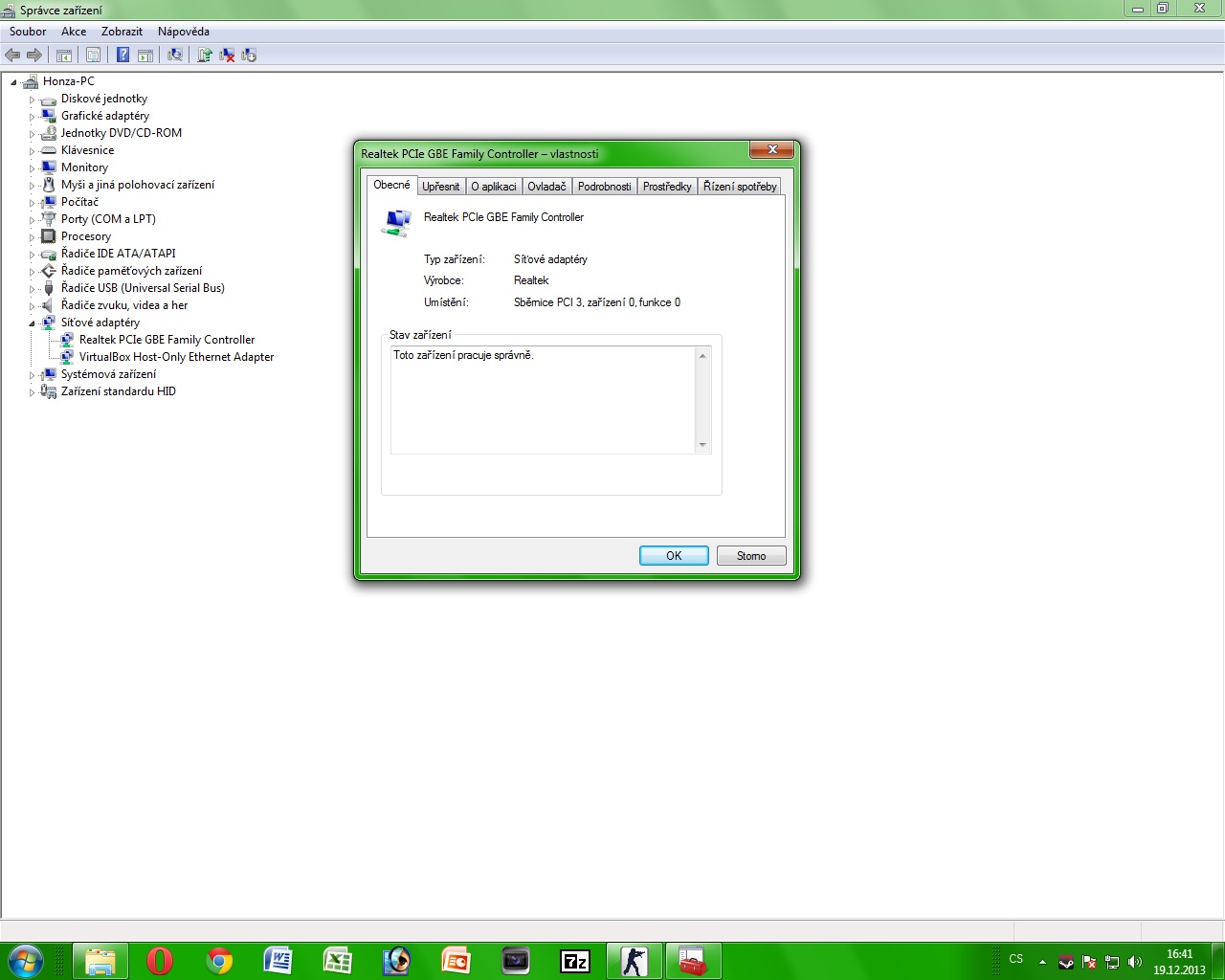This screenshot has height=980, width=1225.
Task: Toggle the console tree show/hide icon
Action: coord(64,56)
